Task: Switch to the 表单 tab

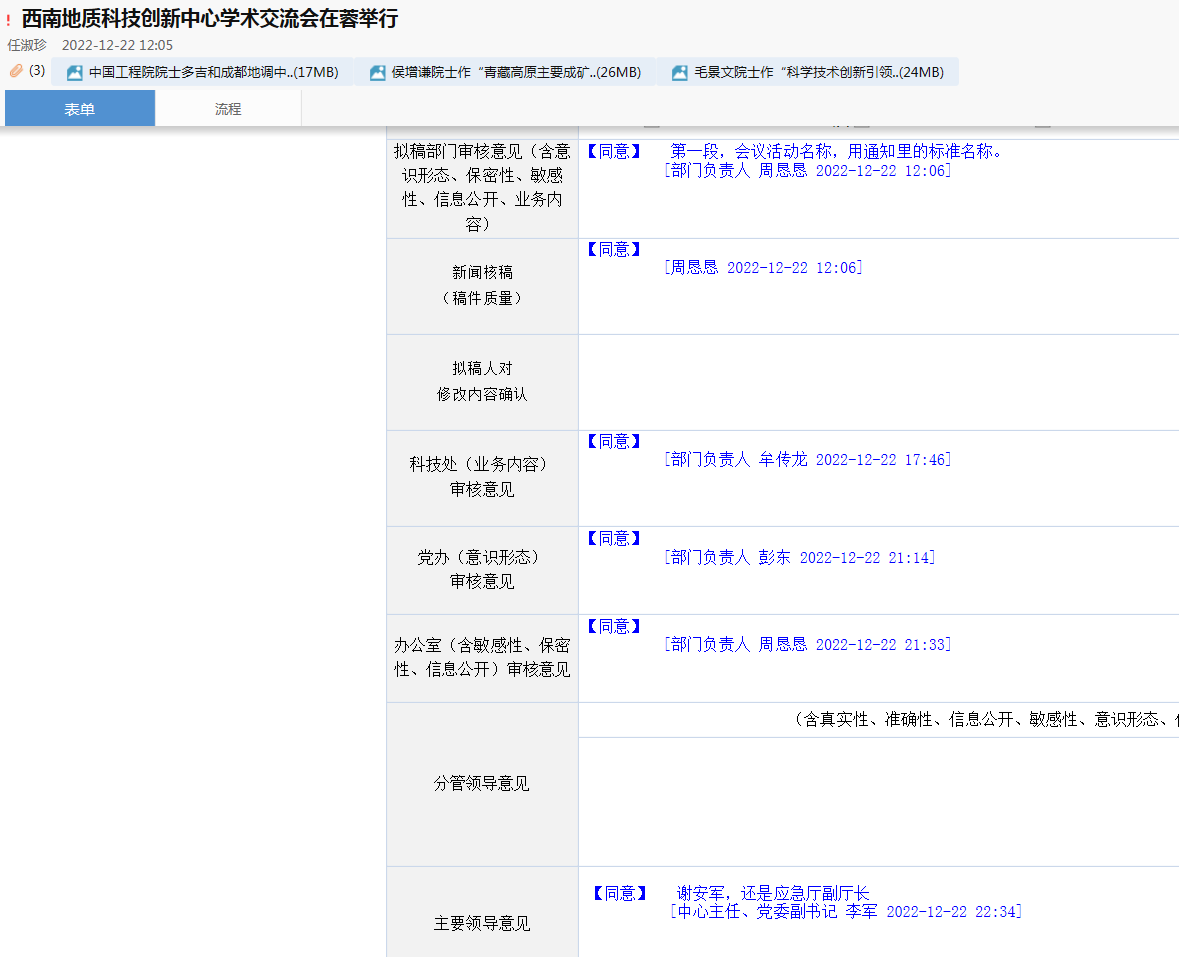Action: pos(80,109)
